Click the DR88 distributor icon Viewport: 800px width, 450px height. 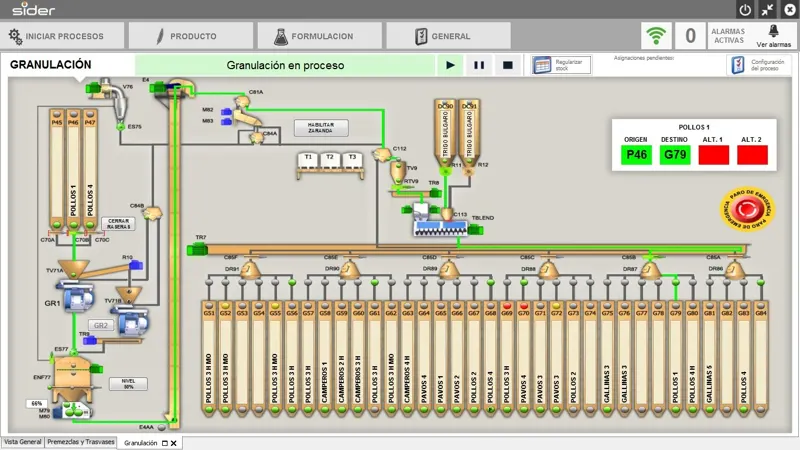(548, 269)
